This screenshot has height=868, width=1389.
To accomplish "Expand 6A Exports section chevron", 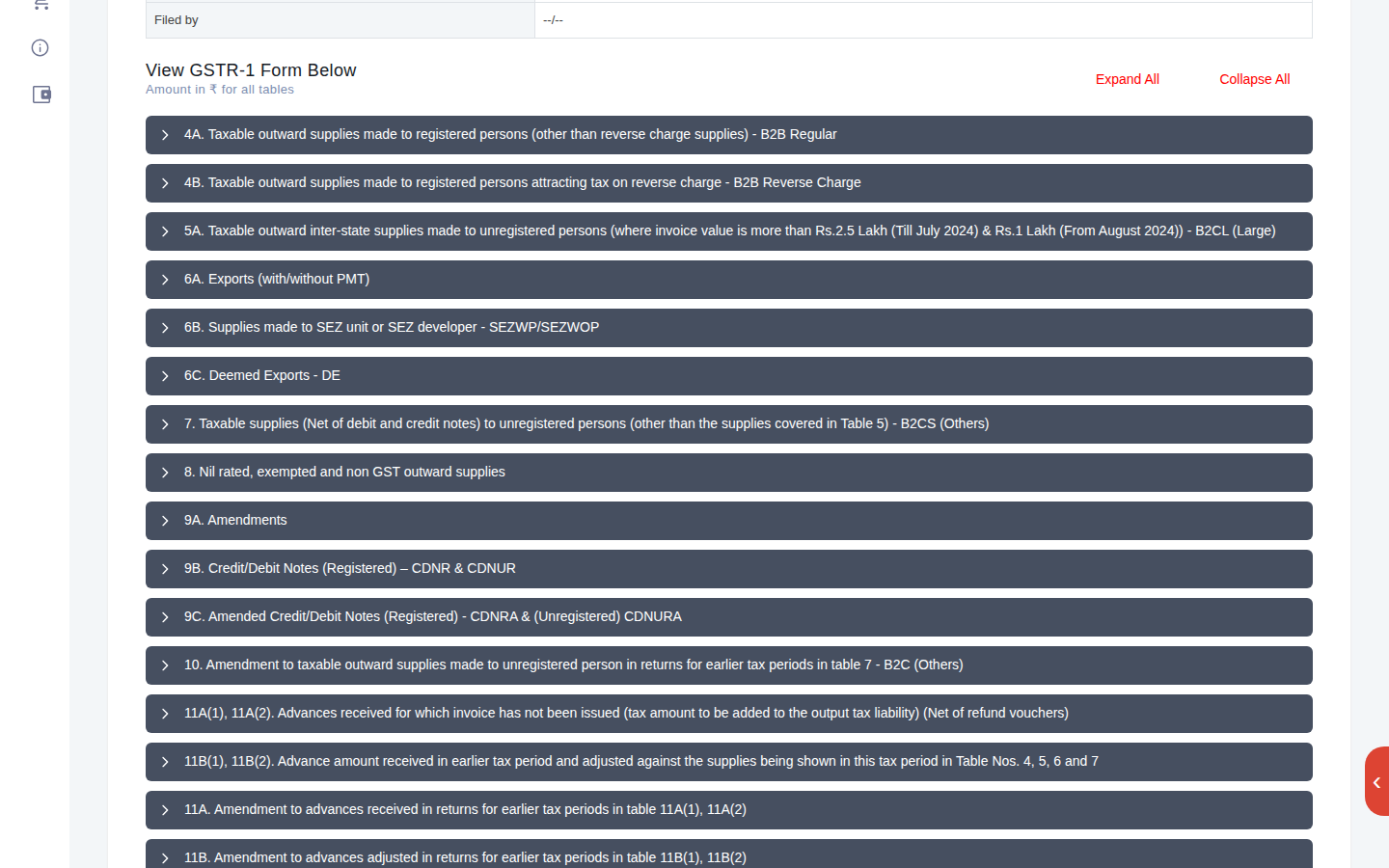I will pos(165,280).
